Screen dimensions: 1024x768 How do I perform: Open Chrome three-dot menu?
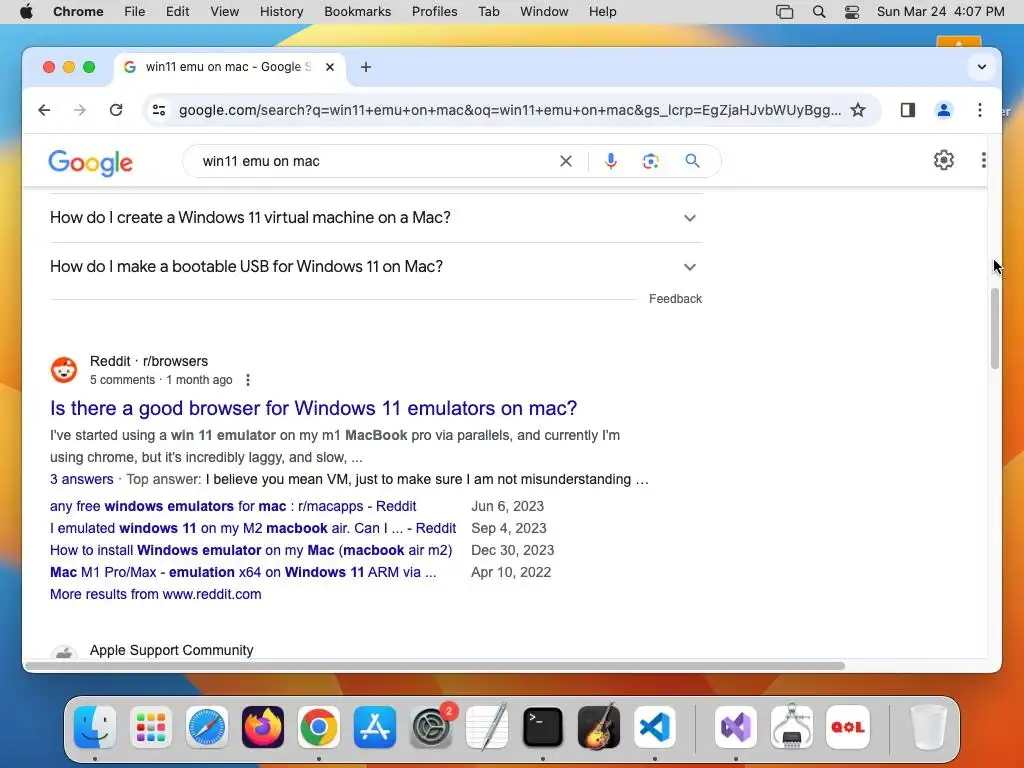(980, 110)
